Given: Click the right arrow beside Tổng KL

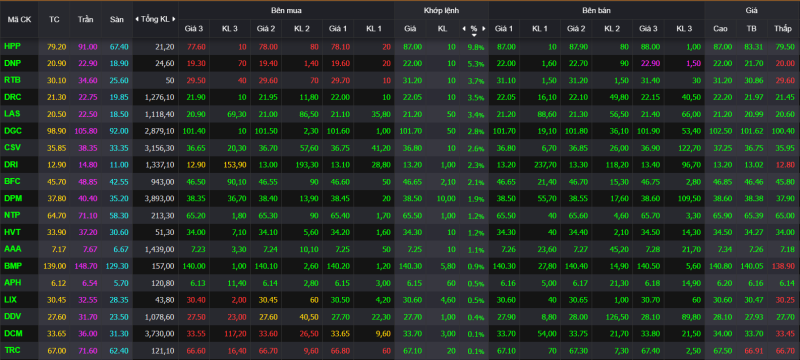Looking at the screenshot, I should click(x=174, y=19).
